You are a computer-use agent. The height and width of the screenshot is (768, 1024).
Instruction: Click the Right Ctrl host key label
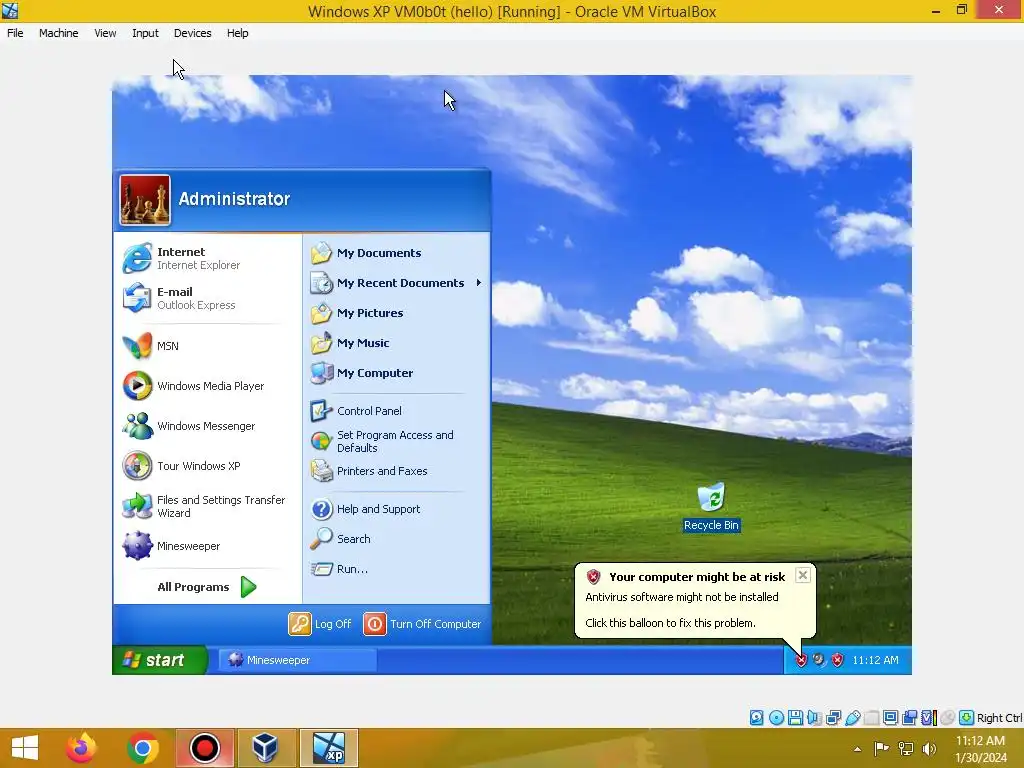[x=999, y=718]
